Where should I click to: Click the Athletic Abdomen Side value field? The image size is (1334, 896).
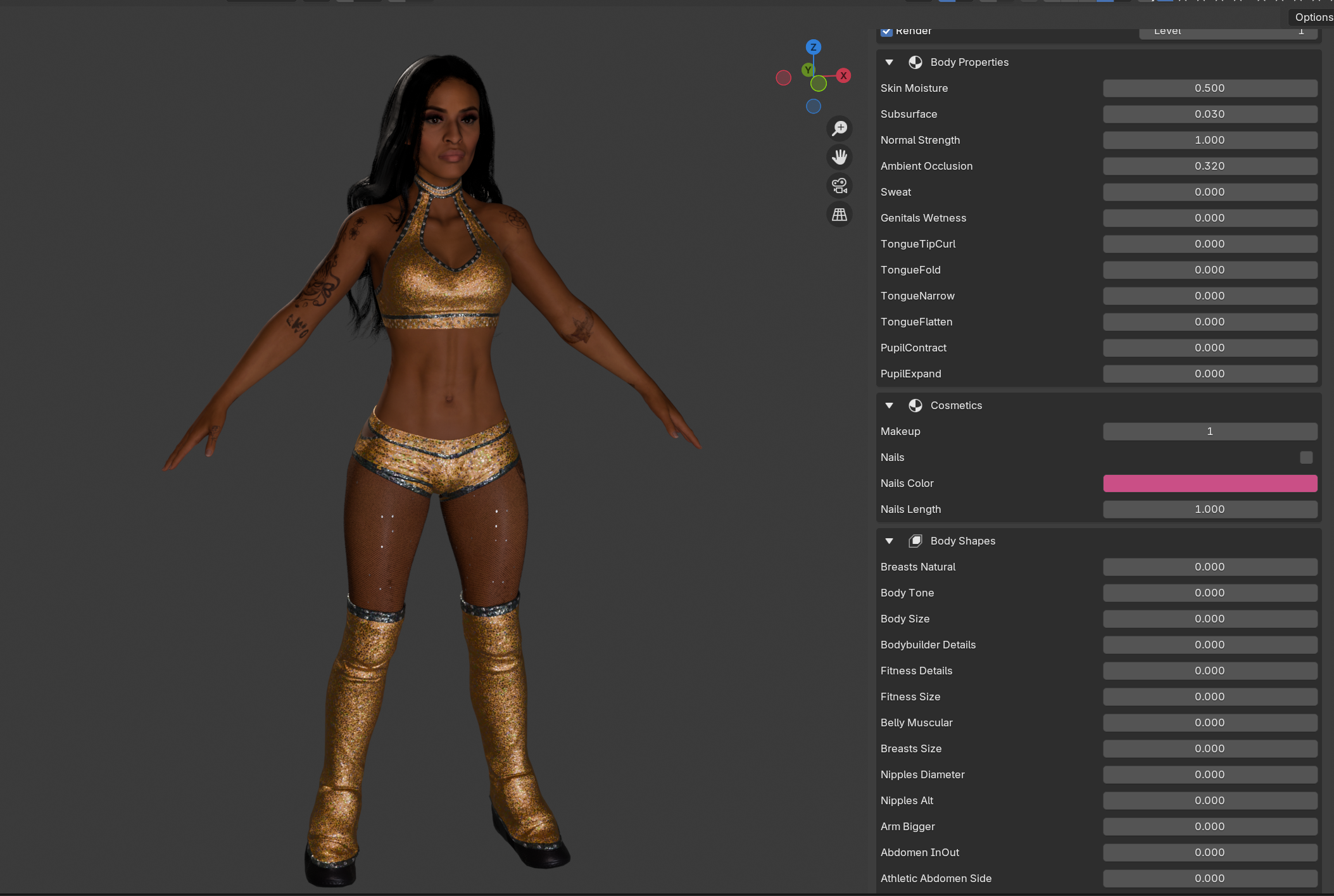(1210, 878)
